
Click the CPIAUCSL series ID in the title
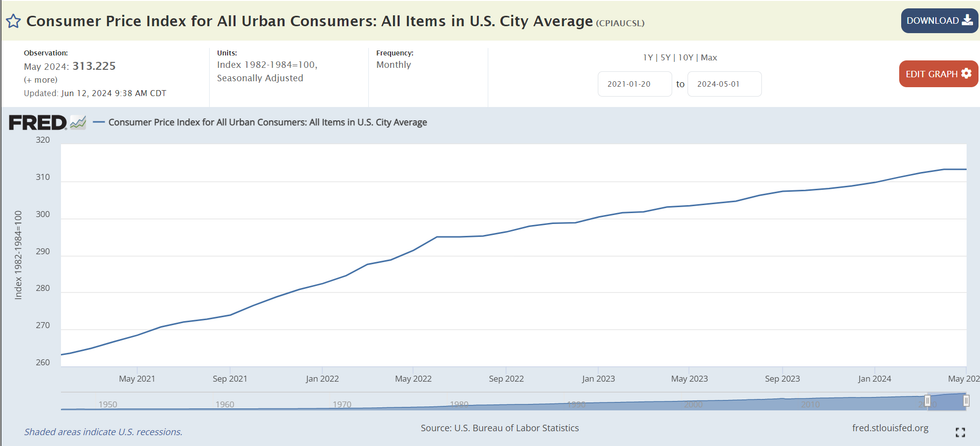point(628,22)
